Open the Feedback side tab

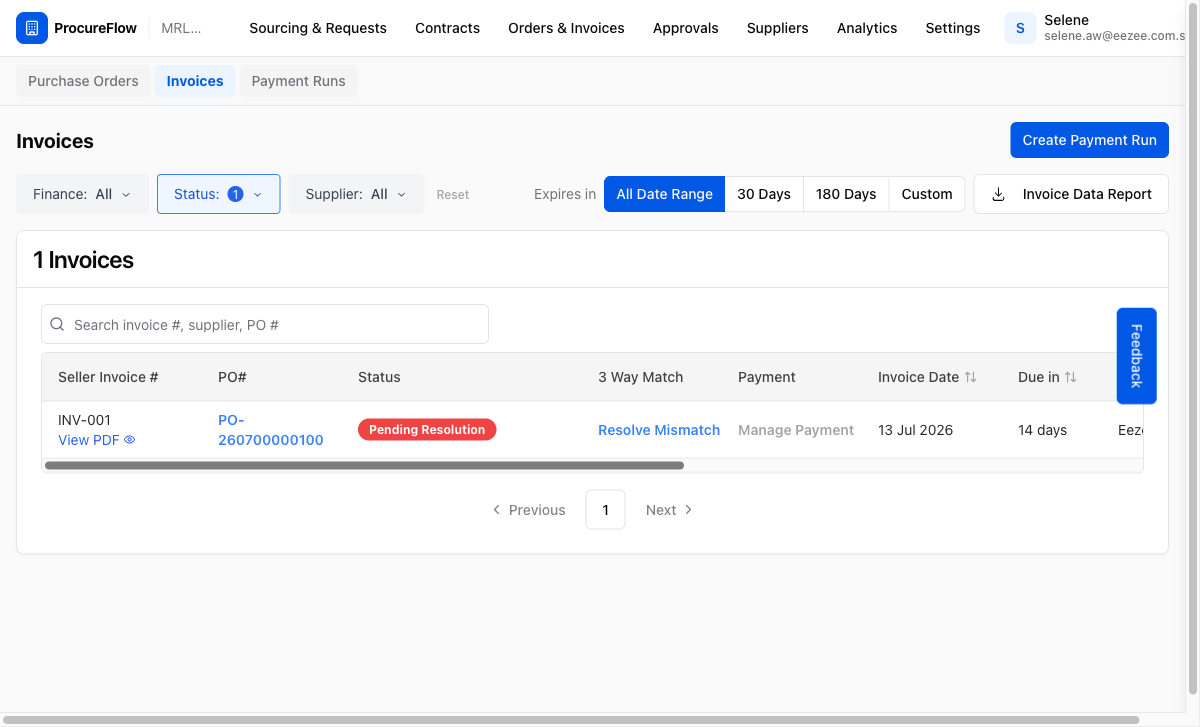(x=1136, y=356)
